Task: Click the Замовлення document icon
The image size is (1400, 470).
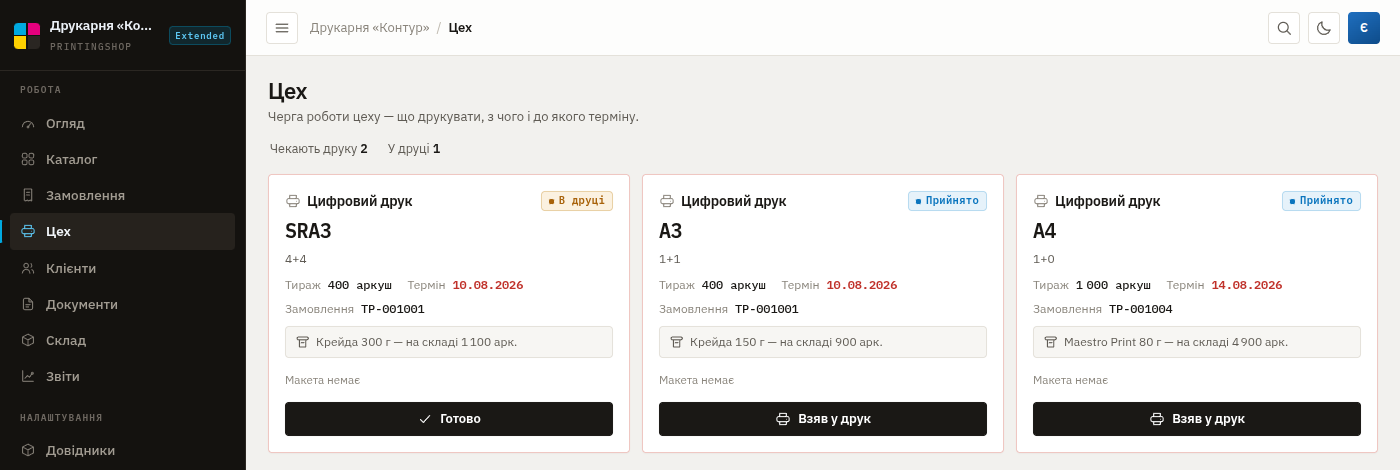Action: tap(28, 195)
